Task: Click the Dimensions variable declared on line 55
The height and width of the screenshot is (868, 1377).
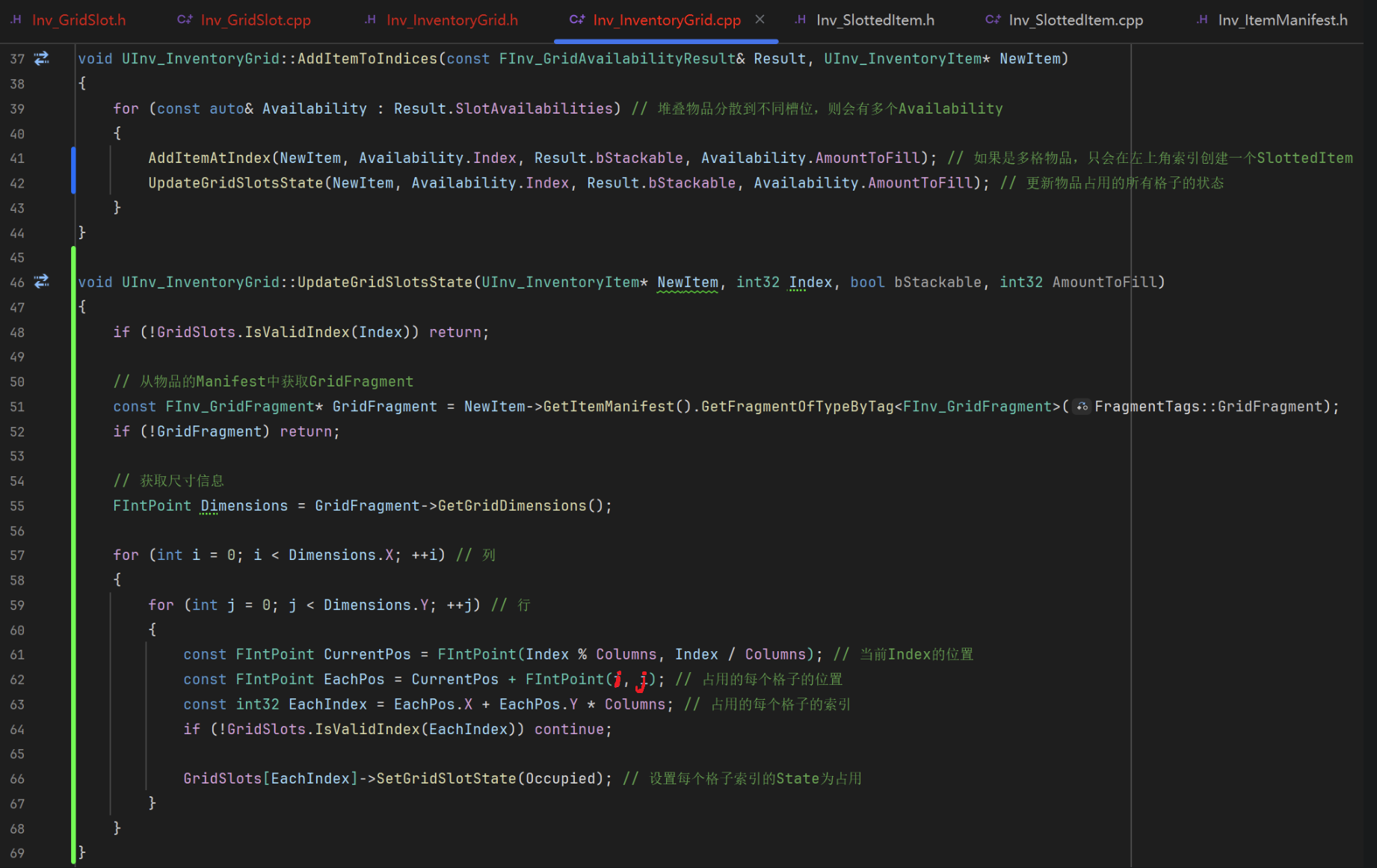Action: (x=244, y=506)
